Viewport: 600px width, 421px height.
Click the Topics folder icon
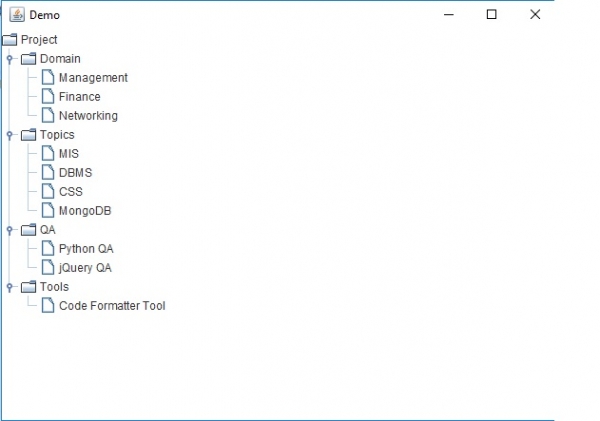[x=29, y=135]
